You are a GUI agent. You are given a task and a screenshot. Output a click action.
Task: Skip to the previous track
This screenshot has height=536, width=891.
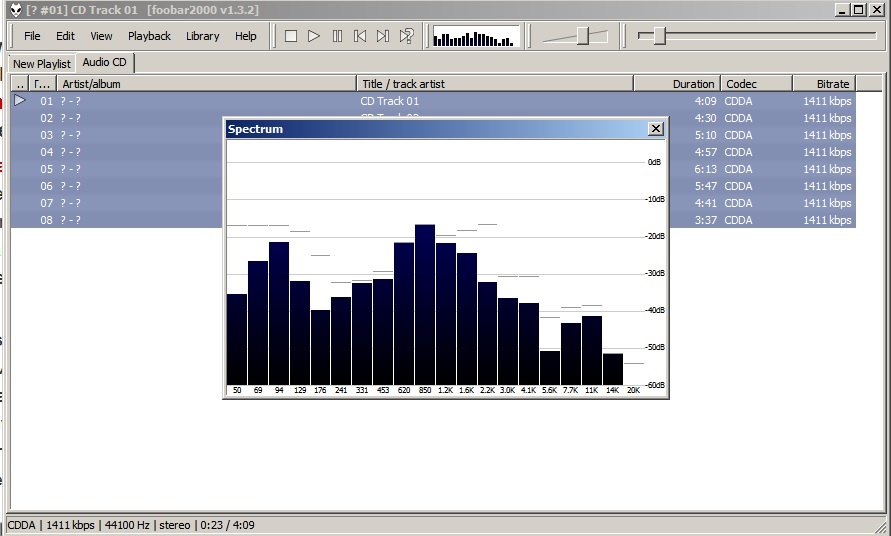pos(360,36)
